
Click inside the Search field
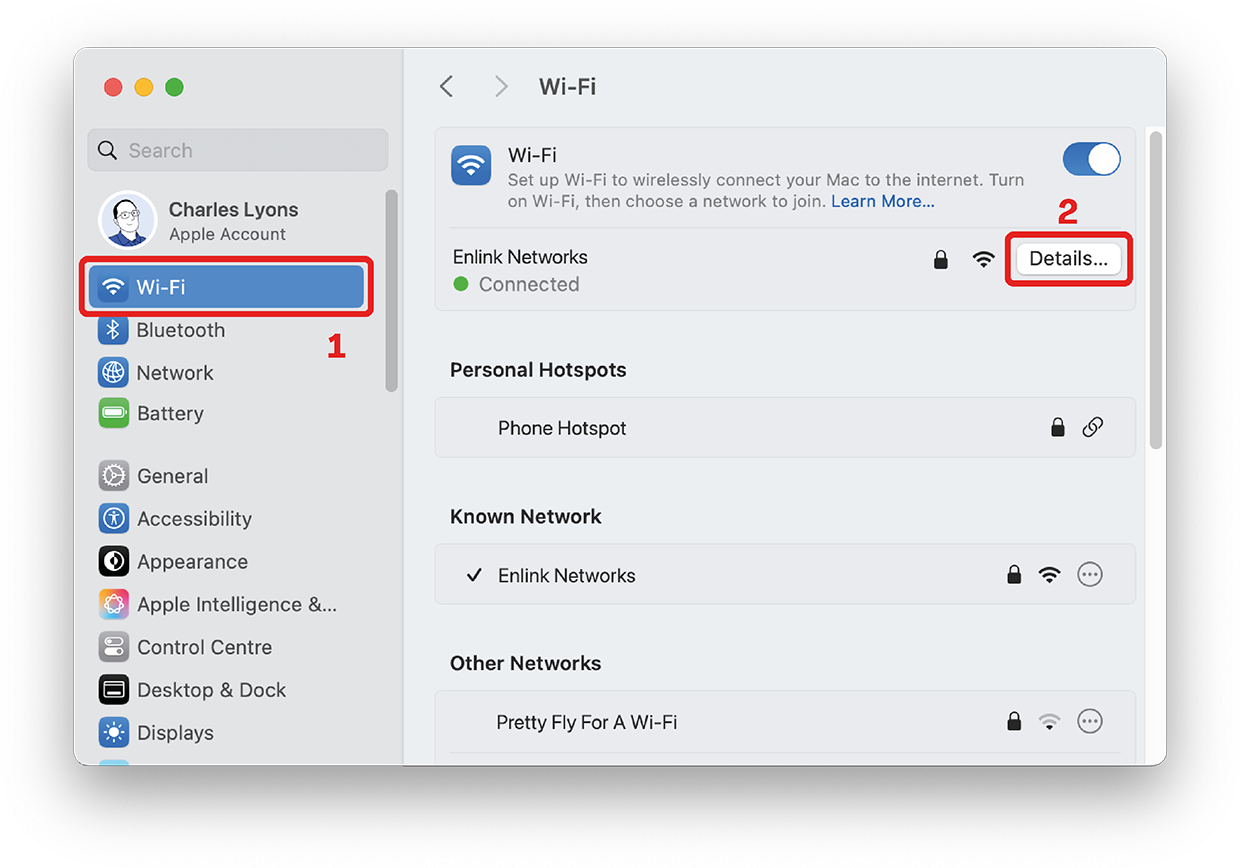(237, 150)
